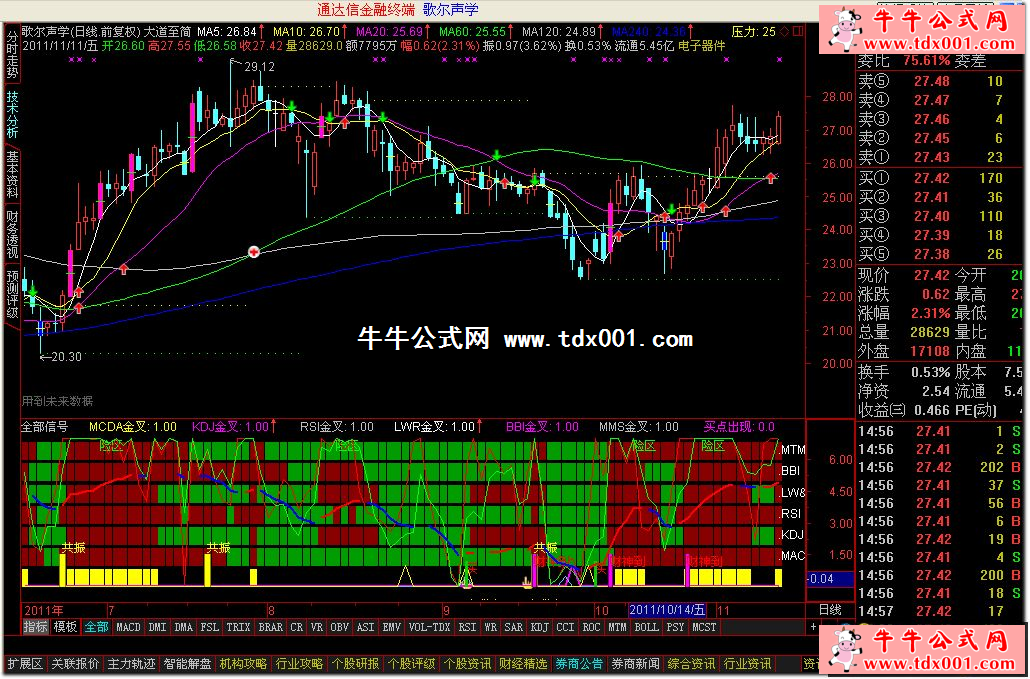Open the 基本资料 side tab
The height and width of the screenshot is (679, 1030).
click(x=12, y=175)
